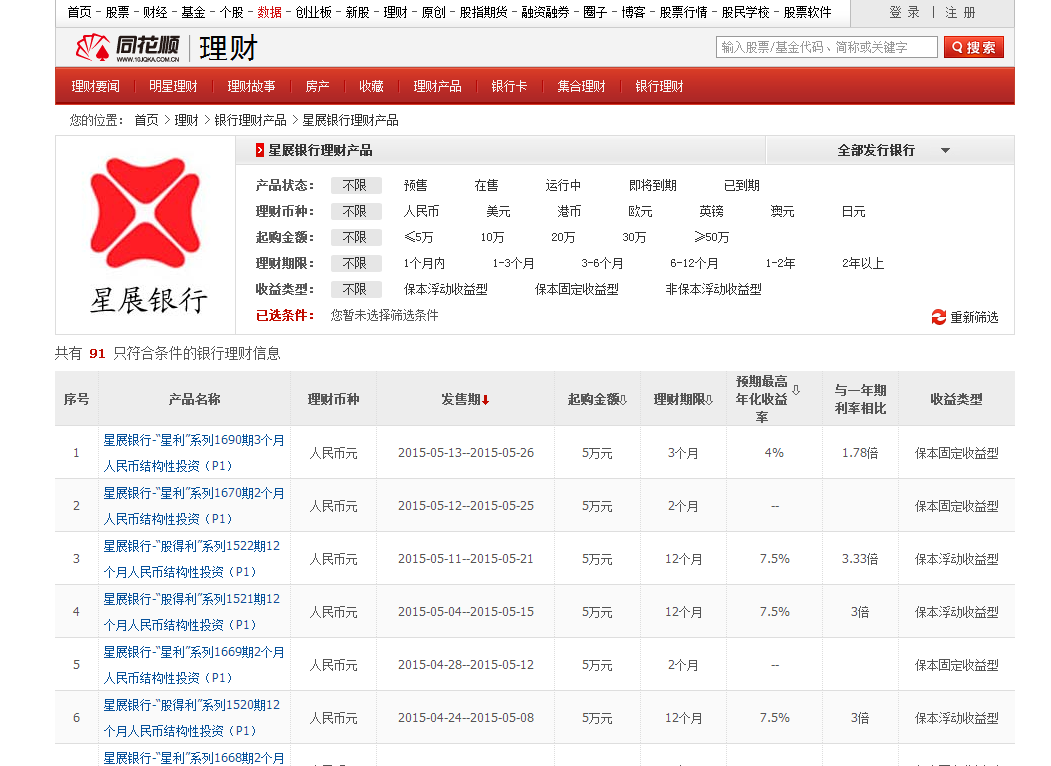Select 不限 for 理财币种
This screenshot has width=1051, height=766.
click(x=356, y=211)
